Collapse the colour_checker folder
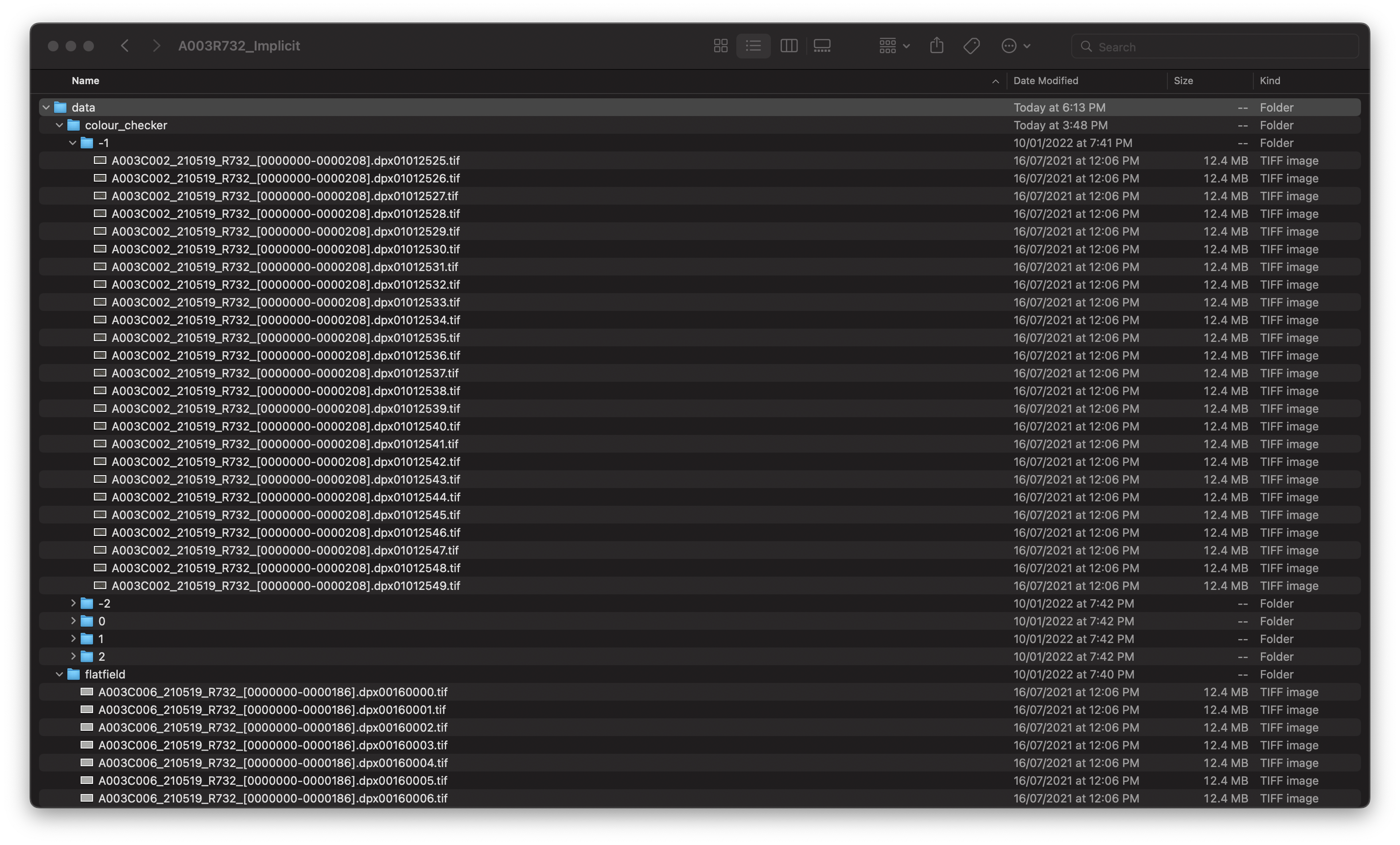 [59, 125]
